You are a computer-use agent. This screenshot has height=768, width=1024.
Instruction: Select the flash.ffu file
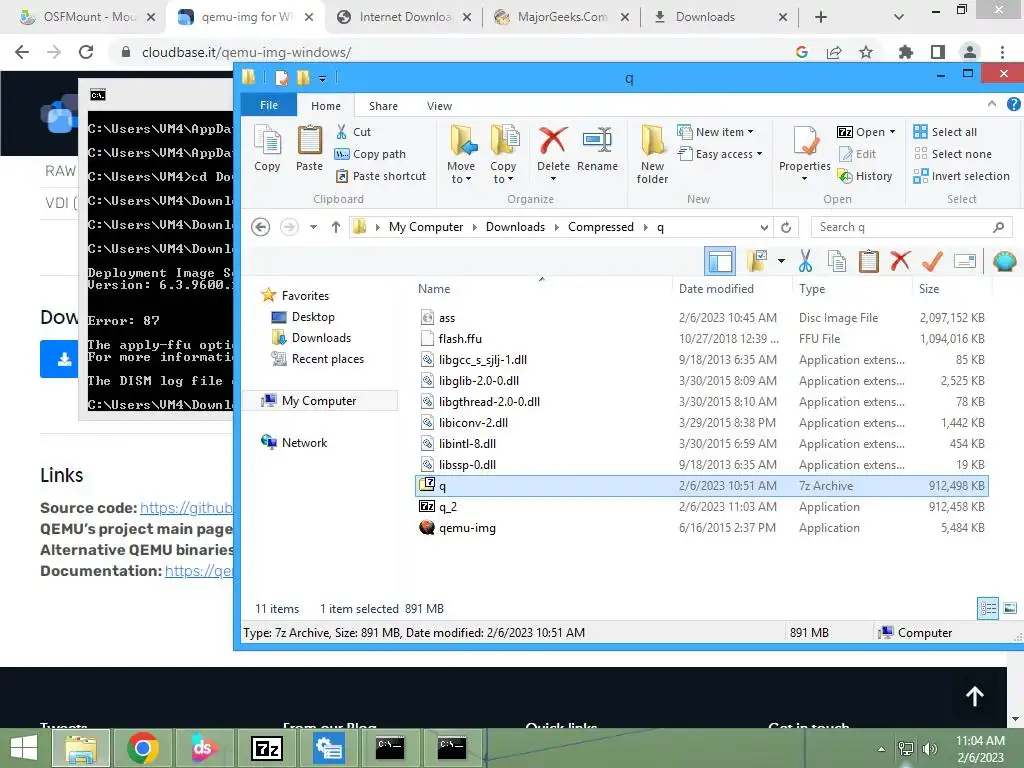pyautogui.click(x=701, y=338)
